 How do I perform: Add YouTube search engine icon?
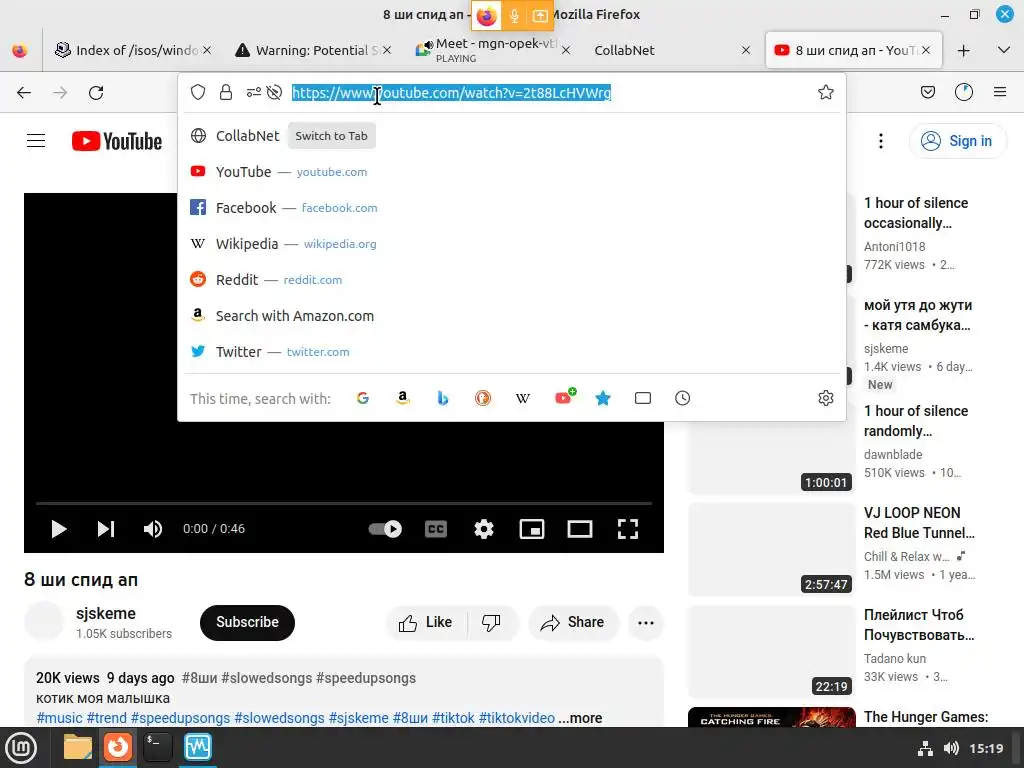pyautogui.click(x=565, y=397)
